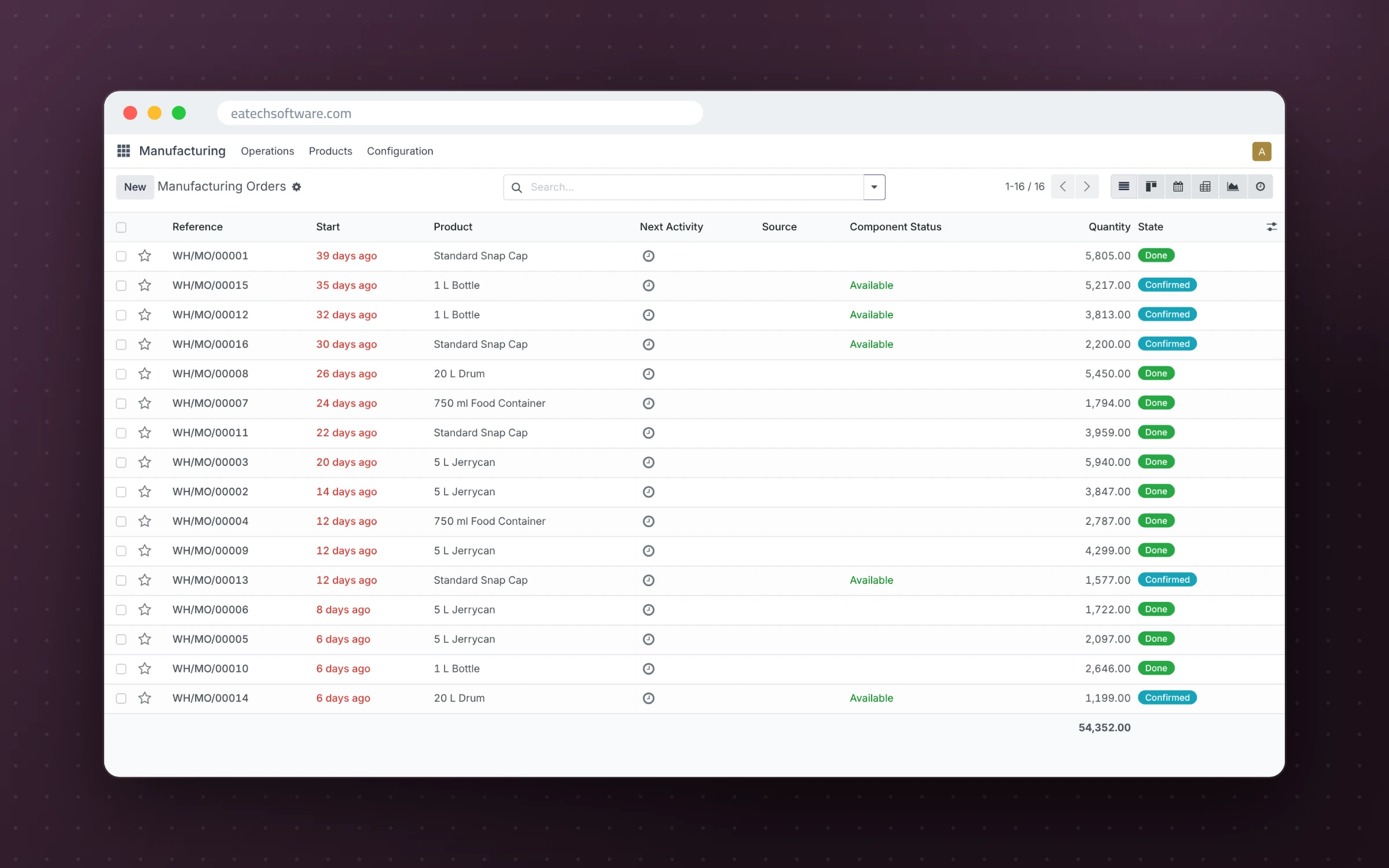Open activity clock for WH/MO/00016
1389x868 pixels.
click(x=649, y=344)
